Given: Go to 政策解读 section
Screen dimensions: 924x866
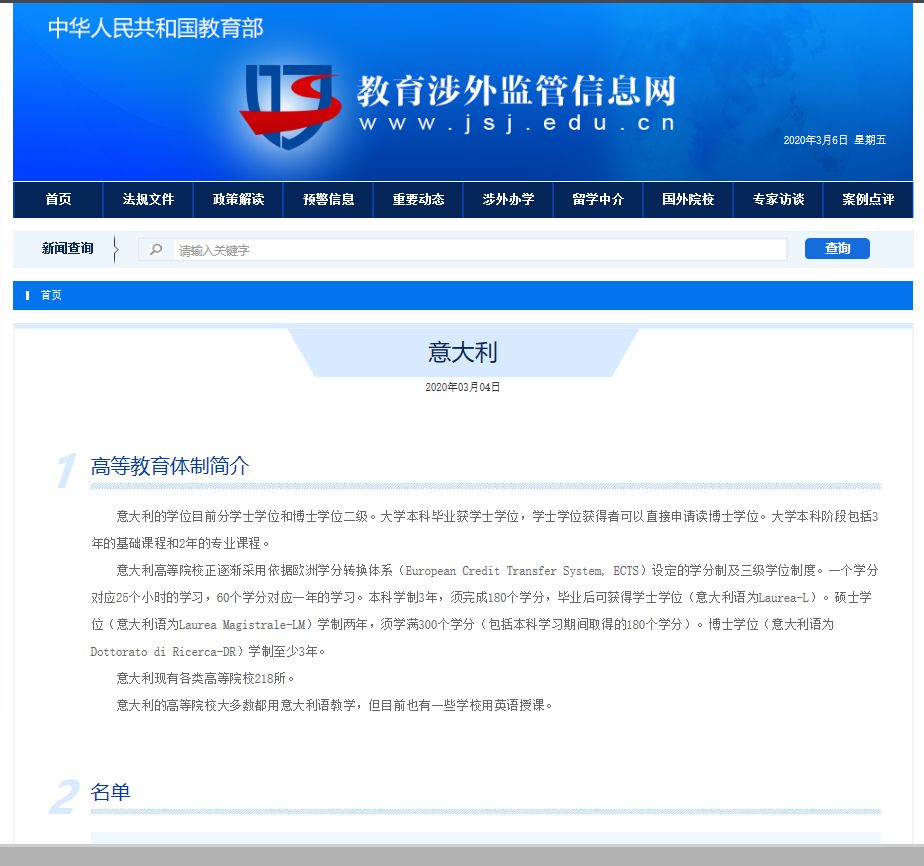Looking at the screenshot, I should pyautogui.click(x=238, y=200).
